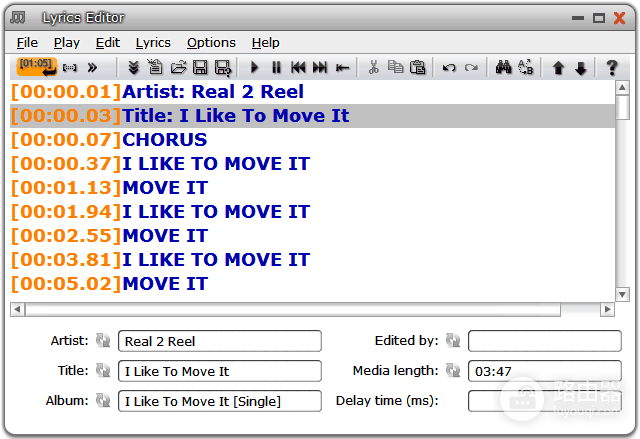Copy selection with the copy icon
Image resolution: width=640 pixels, height=439 pixels.
pos(396,67)
